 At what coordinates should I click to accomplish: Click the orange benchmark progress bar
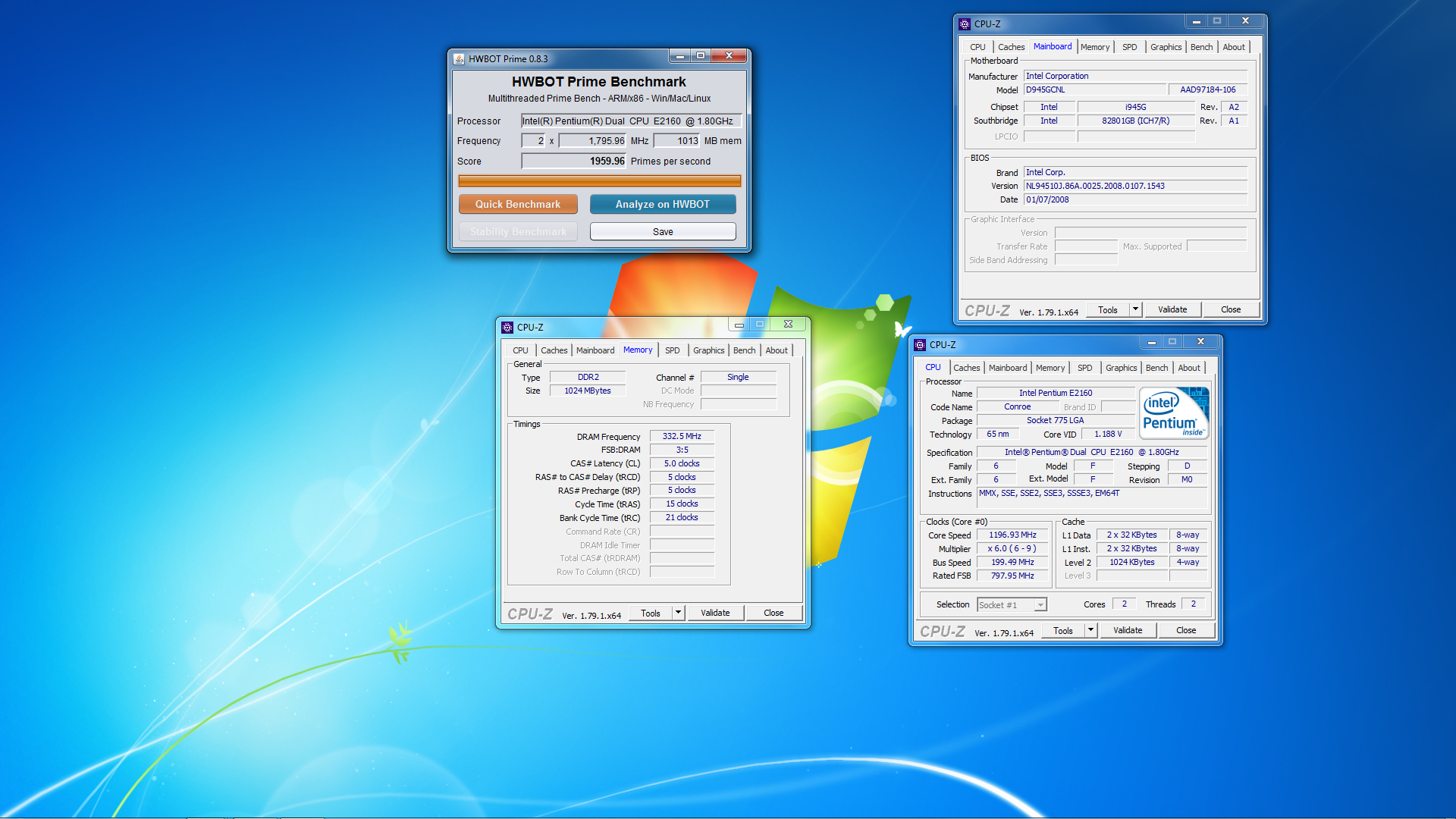[x=599, y=180]
